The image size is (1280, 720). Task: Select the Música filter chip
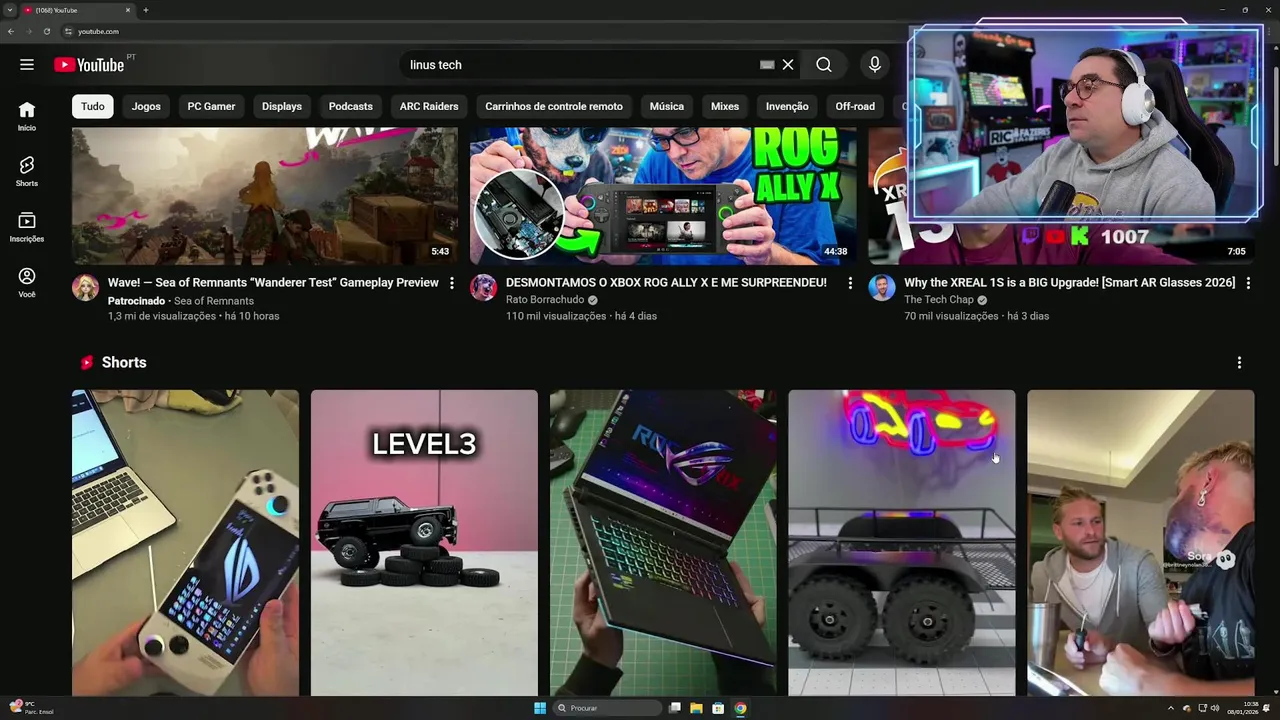tap(667, 106)
